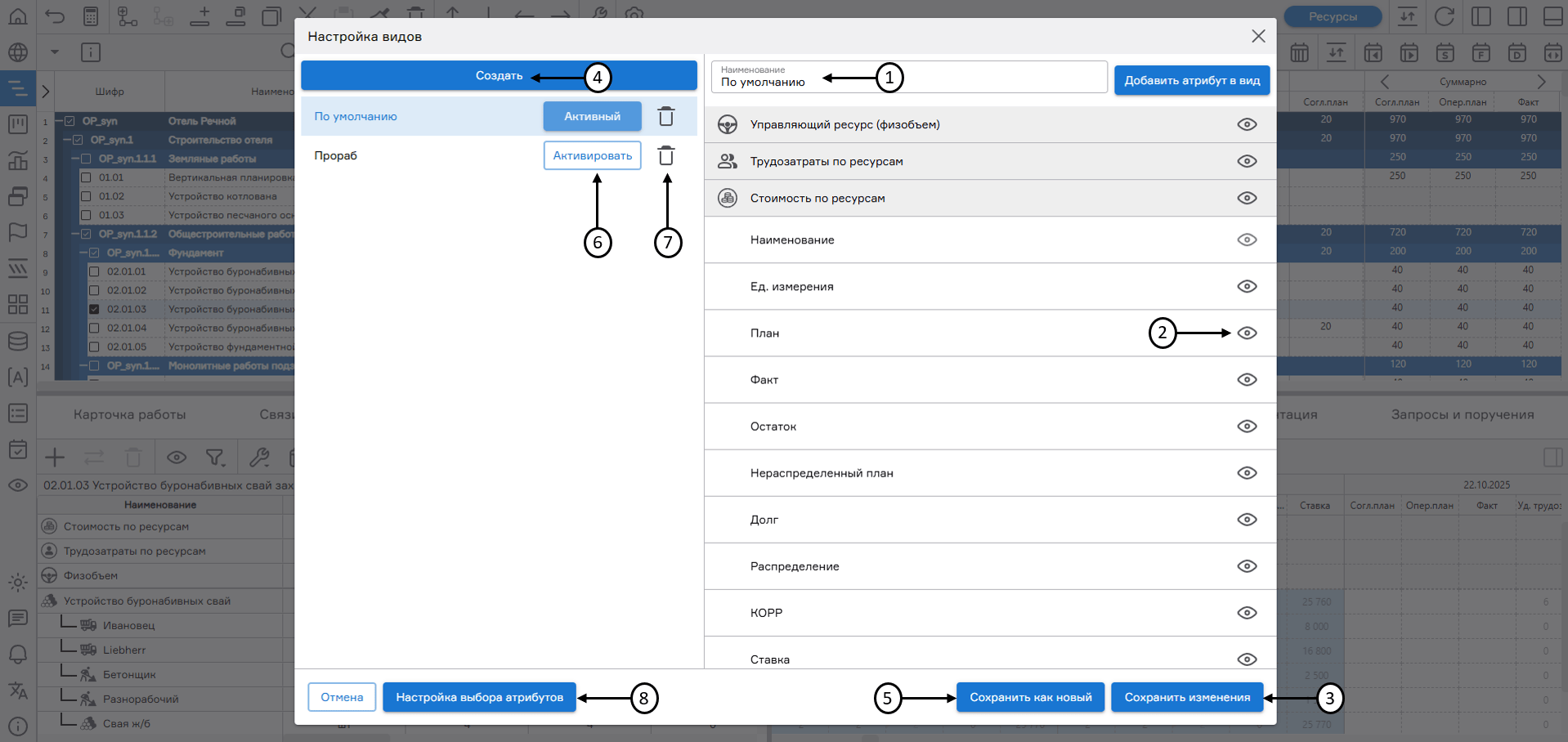Click the undo arrow icon in toolbar
Image resolution: width=1568 pixels, height=742 pixels.
click(55, 15)
